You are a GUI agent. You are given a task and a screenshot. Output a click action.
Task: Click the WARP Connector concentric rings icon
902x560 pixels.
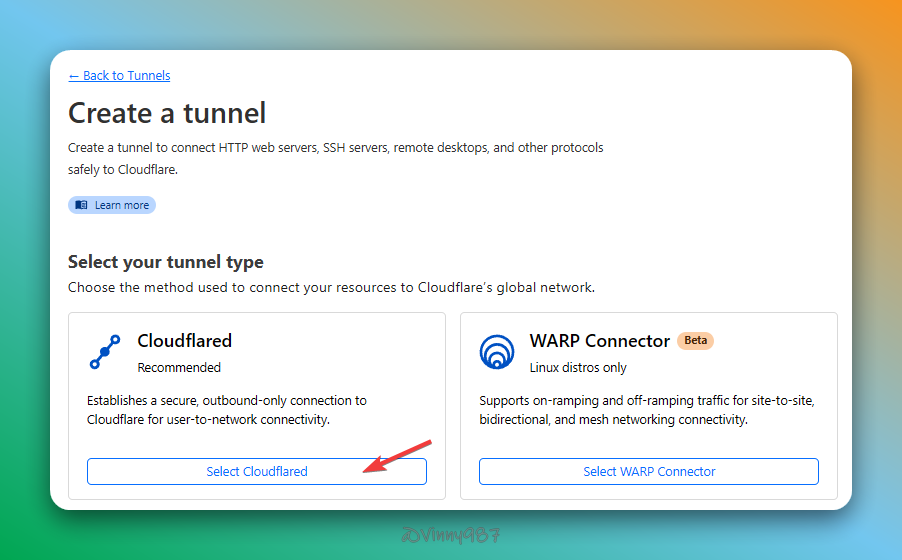(497, 352)
